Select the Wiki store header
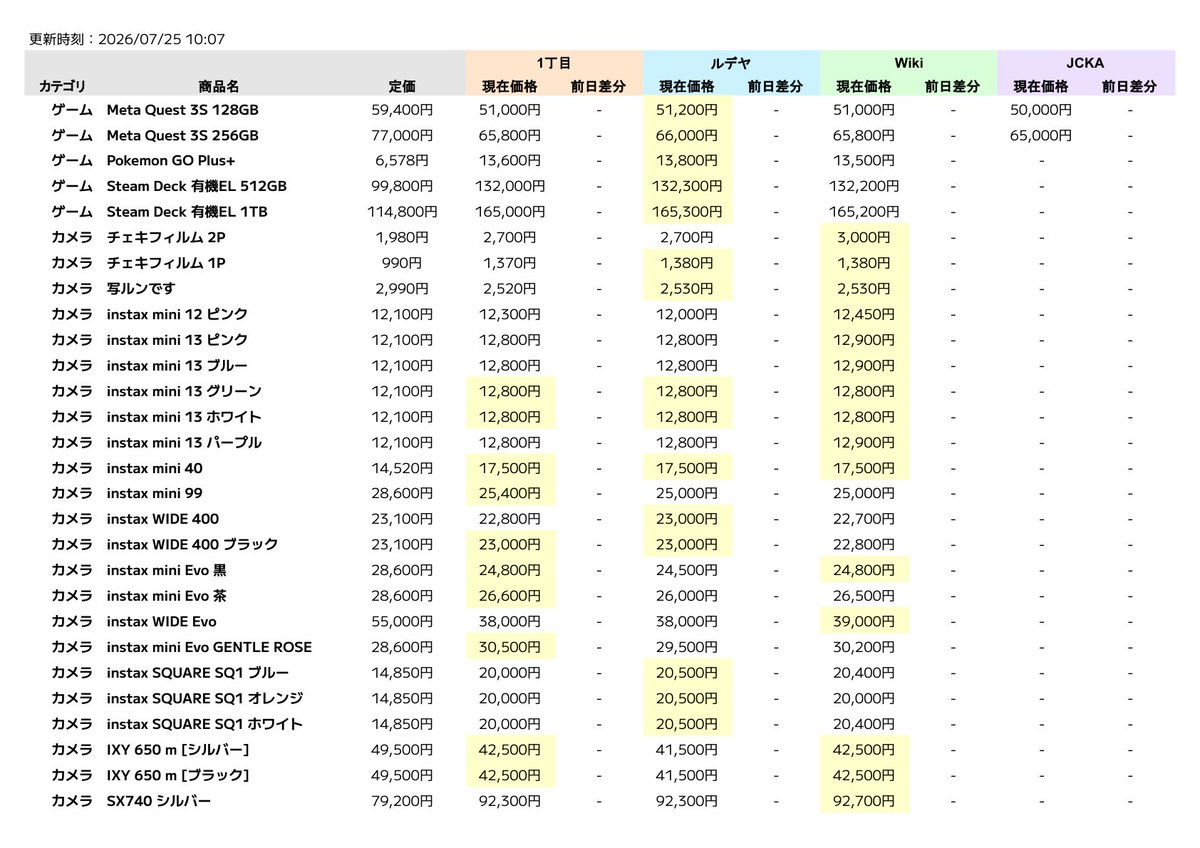The width and height of the screenshot is (1200, 848). (x=908, y=63)
